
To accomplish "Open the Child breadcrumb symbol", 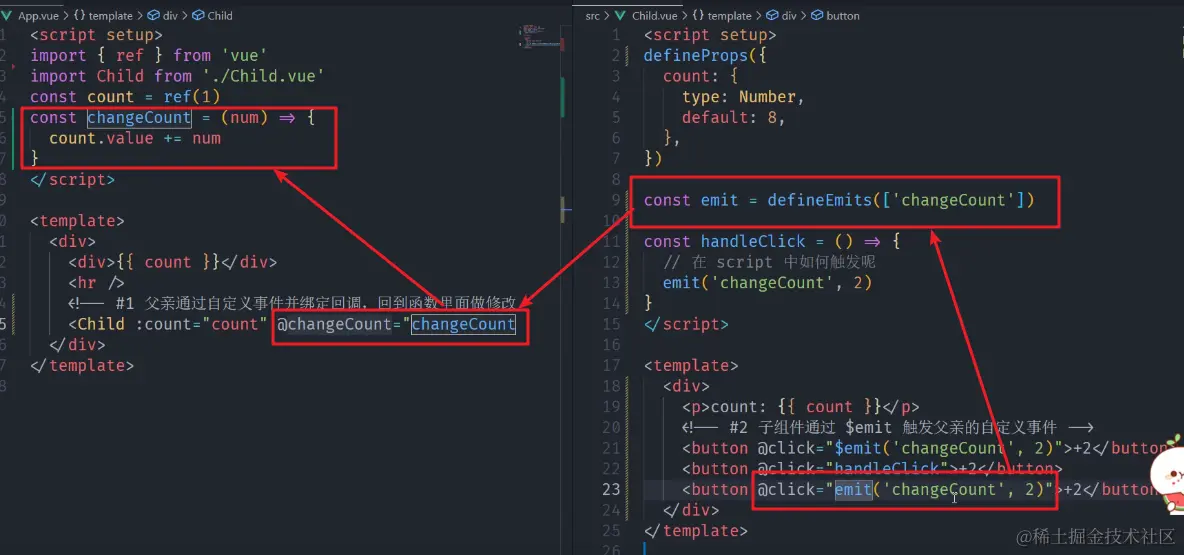I will [x=220, y=15].
